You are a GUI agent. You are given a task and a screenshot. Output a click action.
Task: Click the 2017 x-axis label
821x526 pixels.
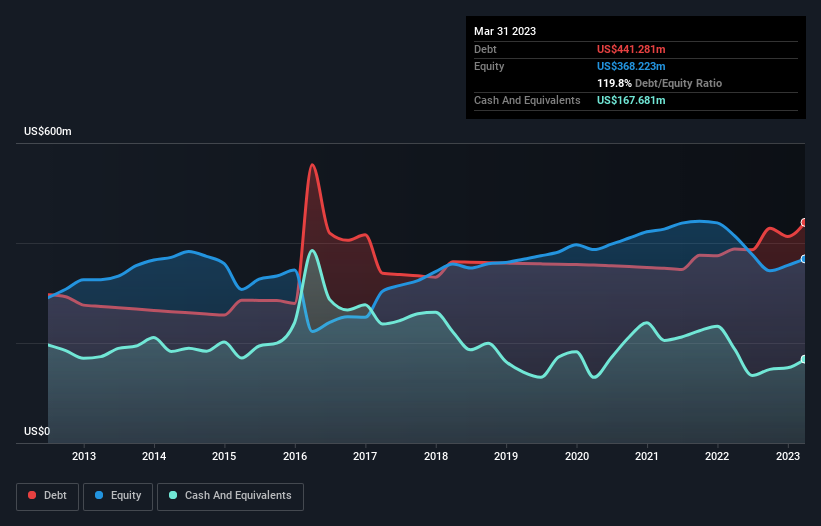click(365, 456)
